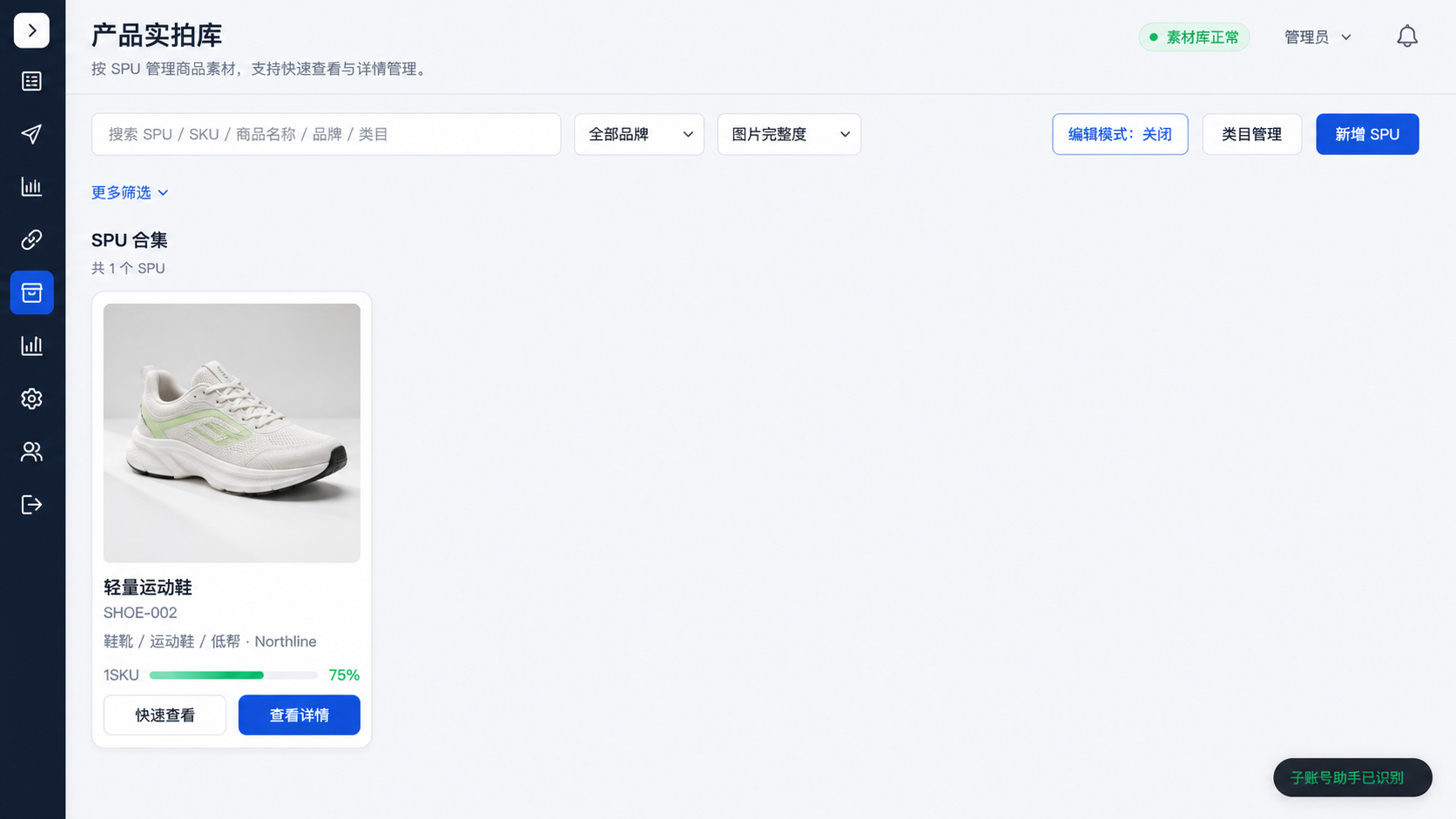Open the 全部品牌 brand dropdown
The image size is (1456, 819).
(639, 134)
